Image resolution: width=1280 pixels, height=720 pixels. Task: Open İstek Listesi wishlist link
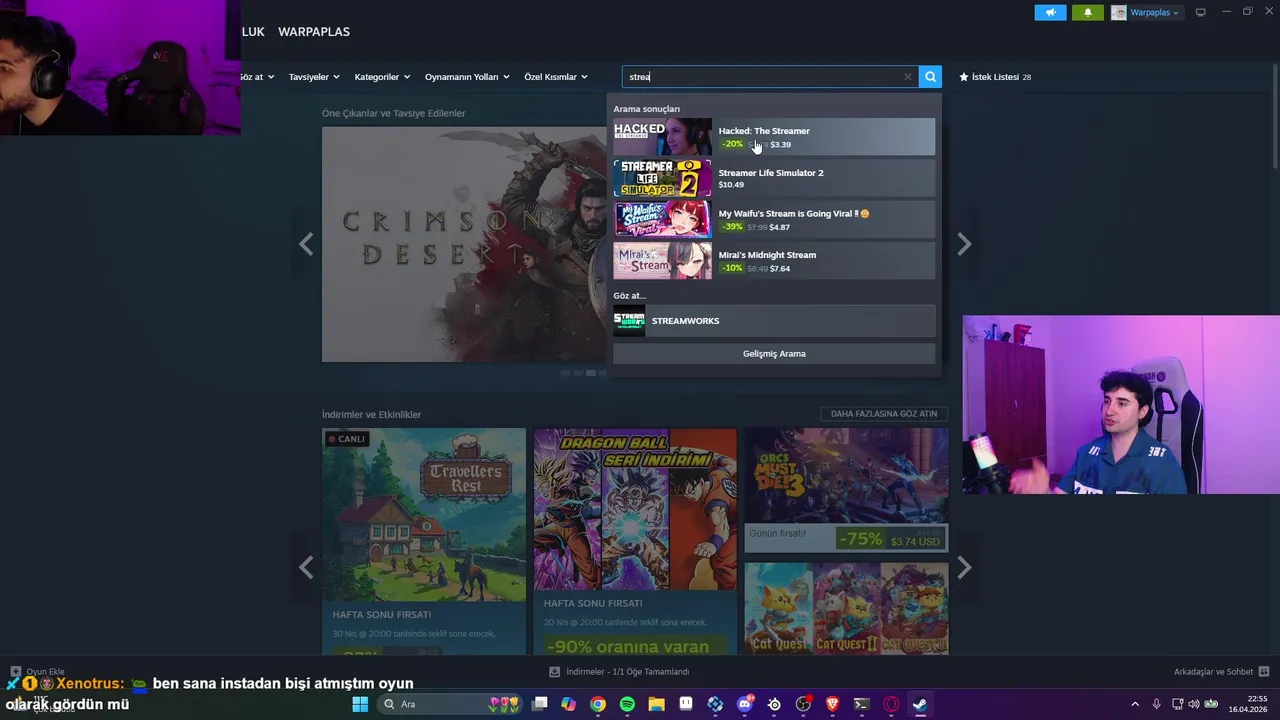point(995,77)
